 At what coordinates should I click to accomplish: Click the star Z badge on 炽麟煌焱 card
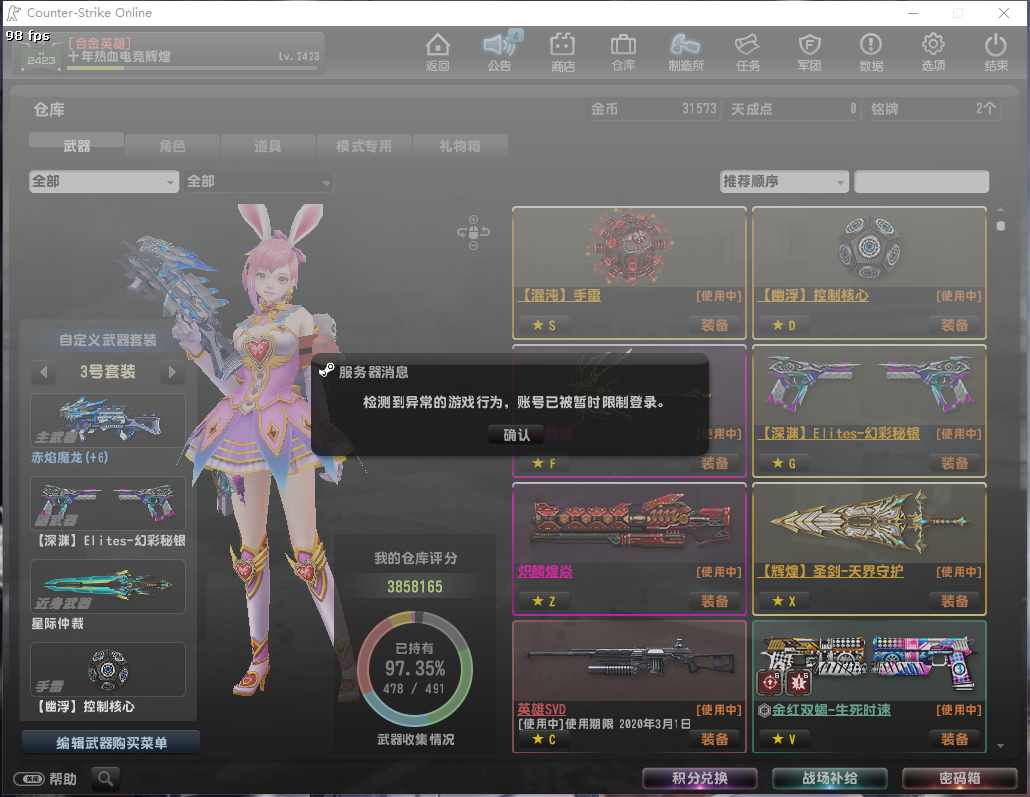point(544,601)
